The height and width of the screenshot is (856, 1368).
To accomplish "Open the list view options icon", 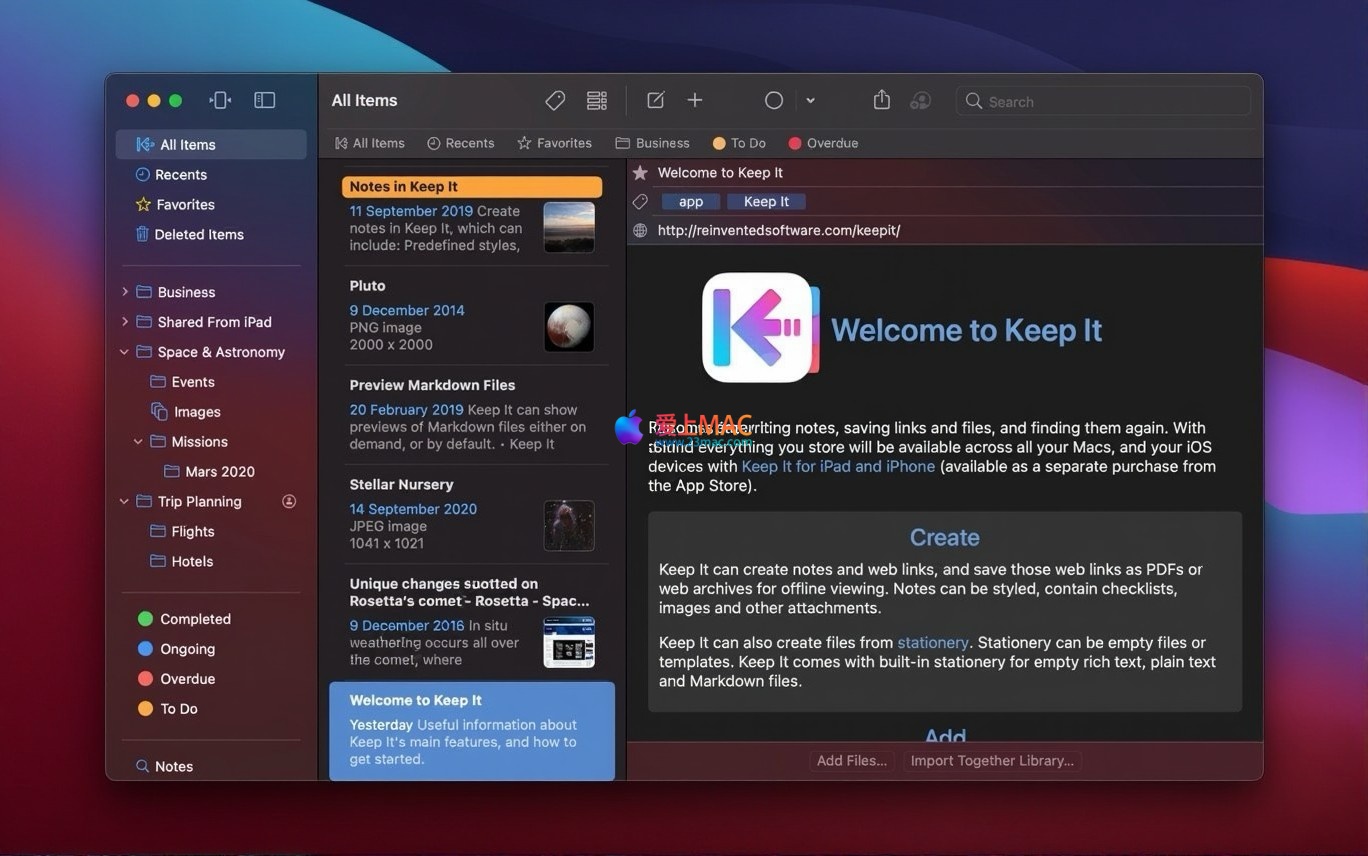I will (x=597, y=101).
